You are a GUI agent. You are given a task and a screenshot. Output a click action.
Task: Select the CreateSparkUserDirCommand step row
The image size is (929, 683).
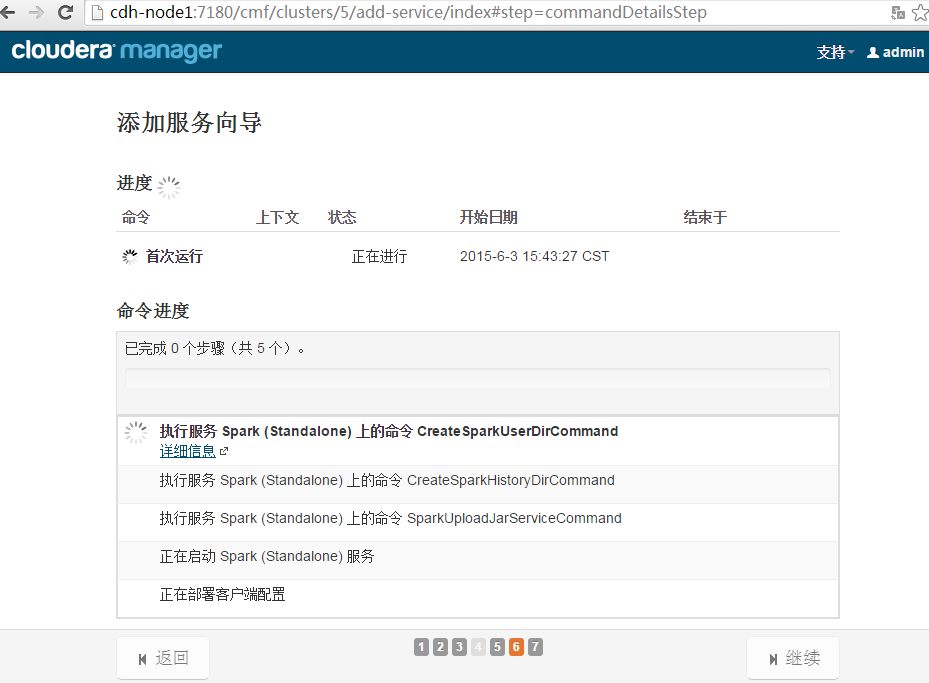click(x=478, y=441)
